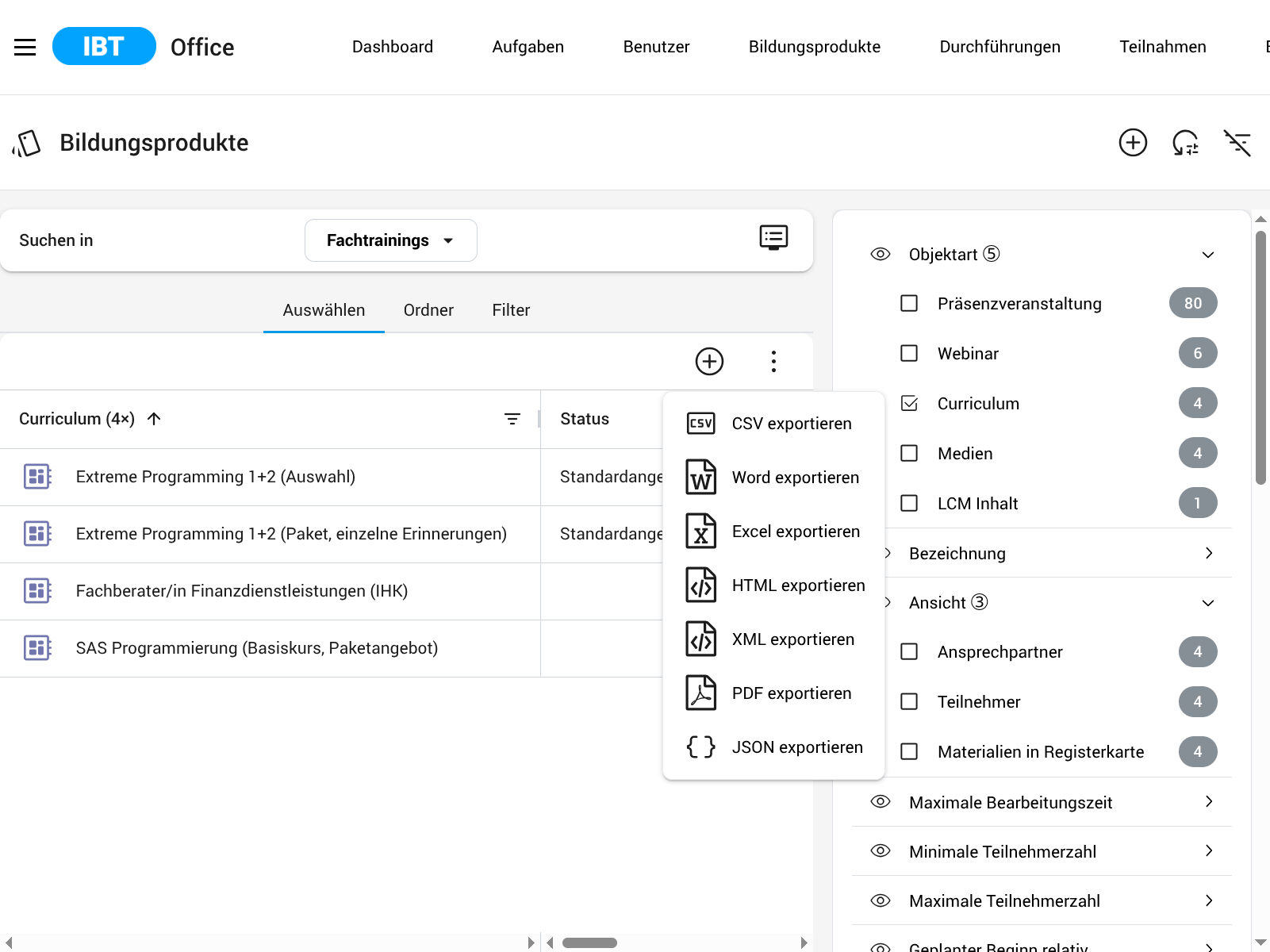
Task: Open the hamburger main menu
Action: [x=25, y=47]
